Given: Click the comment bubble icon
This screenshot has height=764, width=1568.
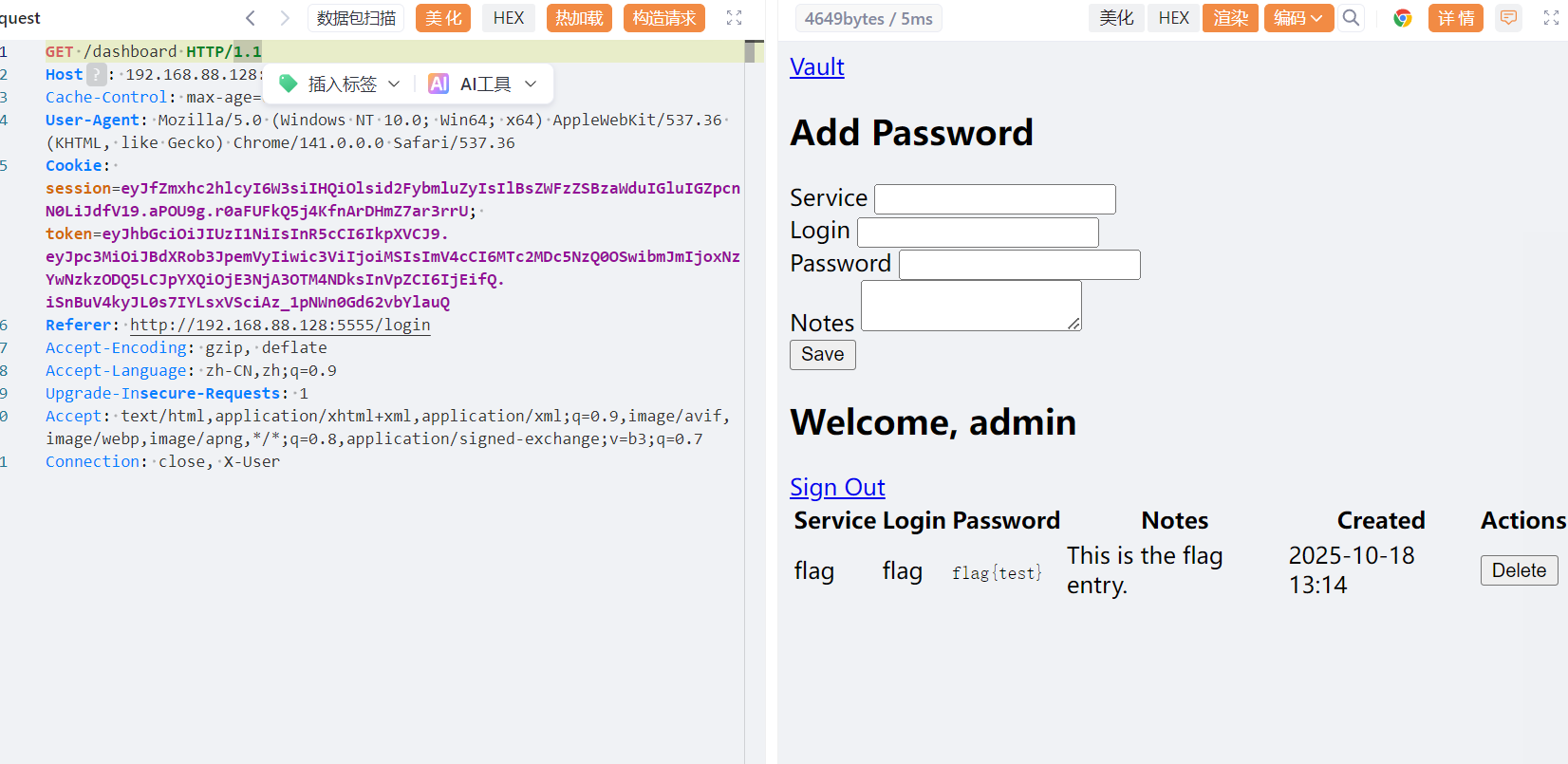Looking at the screenshot, I should tap(1508, 18).
